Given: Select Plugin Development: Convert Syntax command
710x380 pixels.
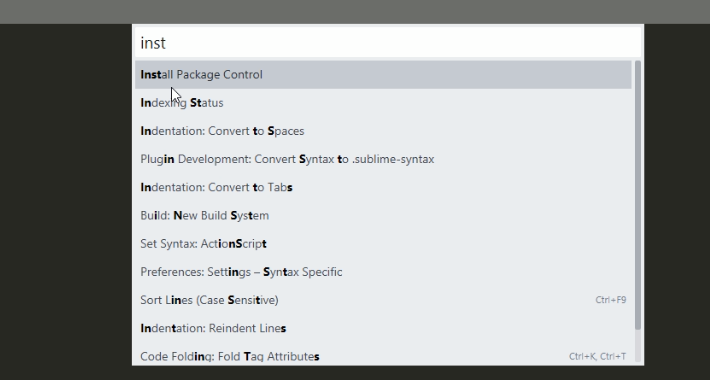Looking at the screenshot, I should point(383,159).
